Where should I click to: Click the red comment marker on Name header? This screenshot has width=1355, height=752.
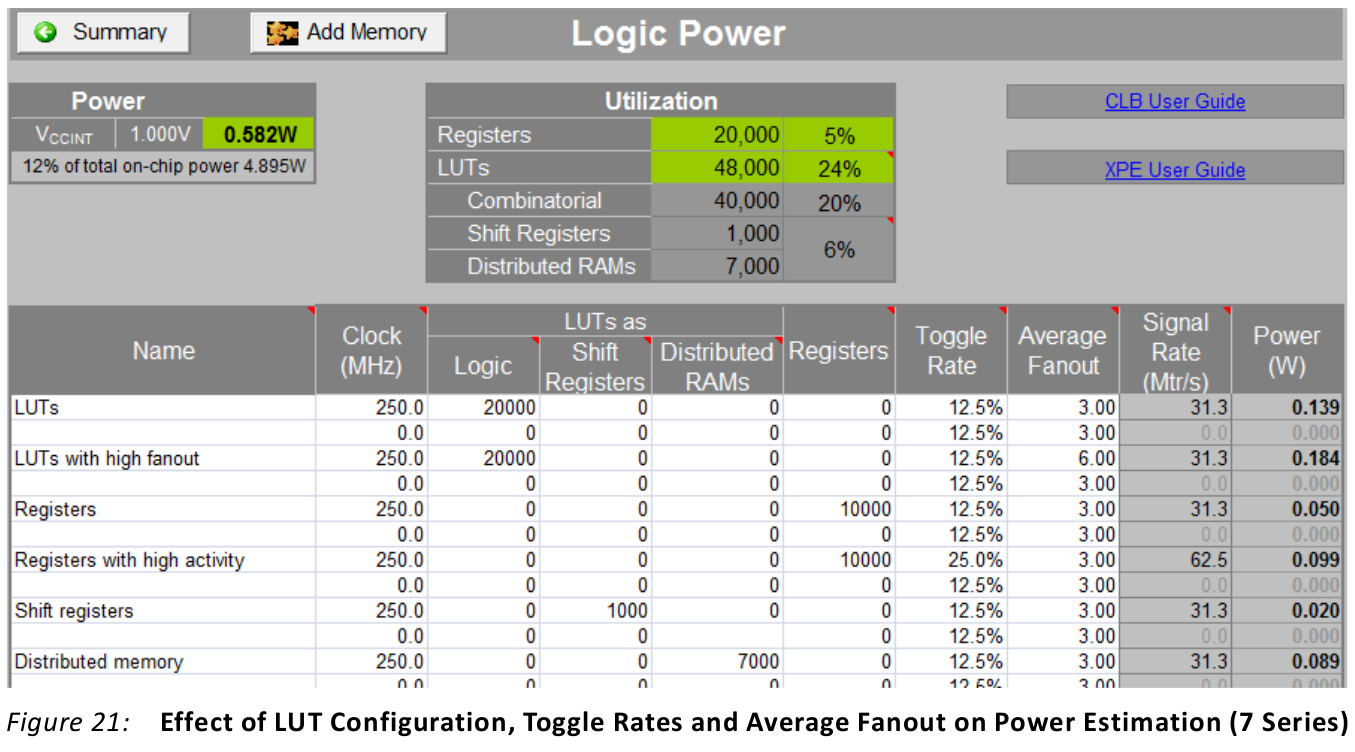point(310,310)
